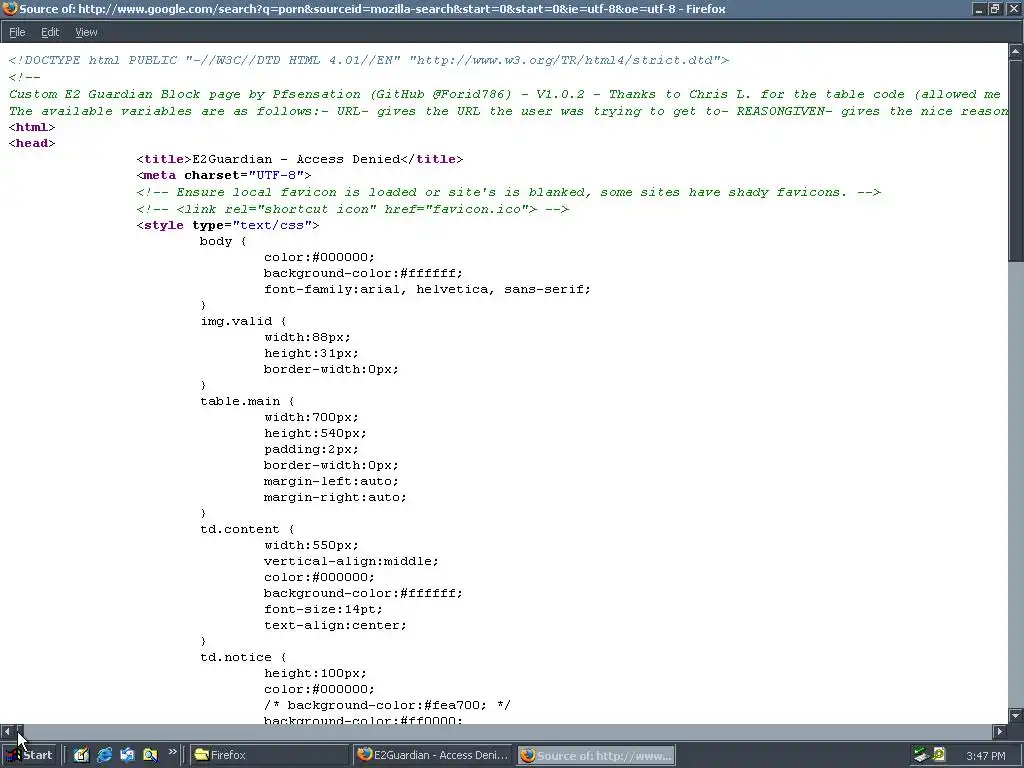Select the Source of: http://www taskbar button
1024x768 pixels.
(x=596, y=755)
